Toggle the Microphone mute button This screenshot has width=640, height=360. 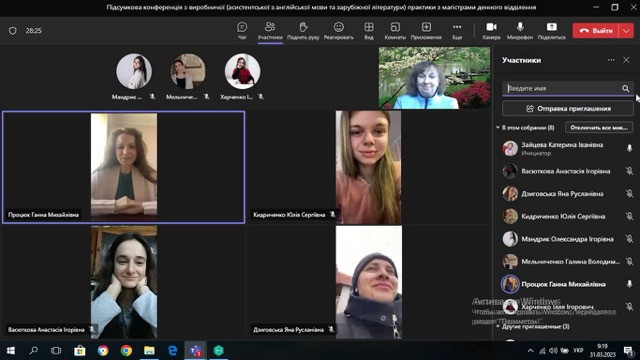520,31
